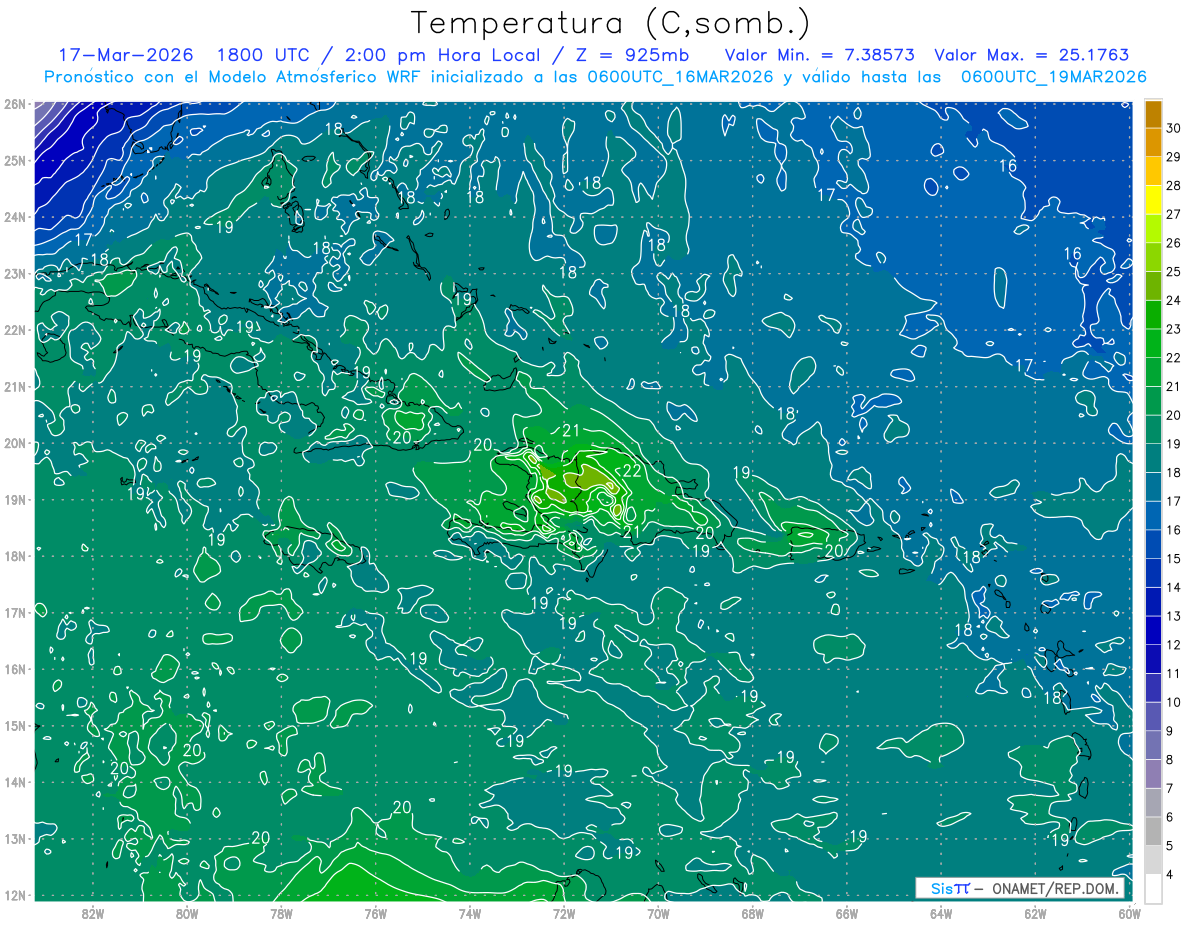Click the ONAMET/REP.DOM. credit box
The width and height of the screenshot is (1200, 927).
click(1019, 888)
